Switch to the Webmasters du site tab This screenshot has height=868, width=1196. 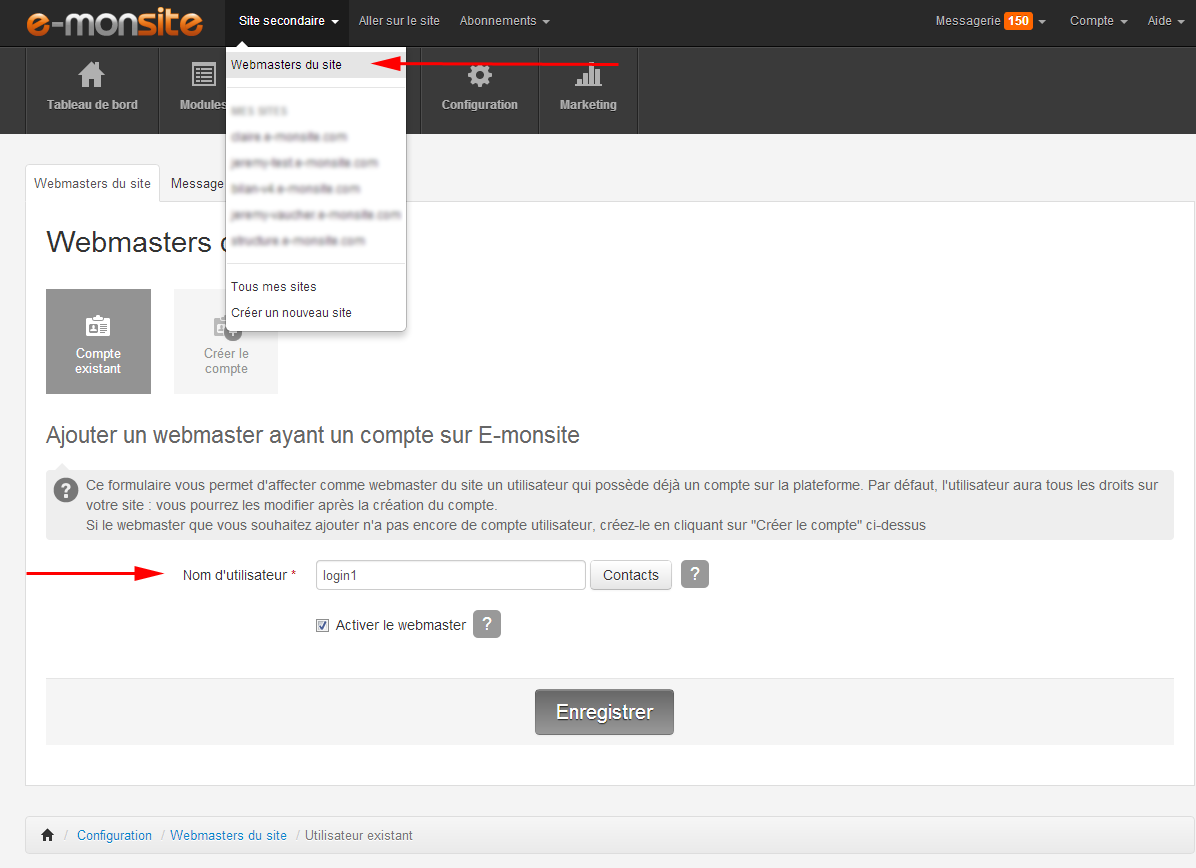pyautogui.click(x=92, y=184)
